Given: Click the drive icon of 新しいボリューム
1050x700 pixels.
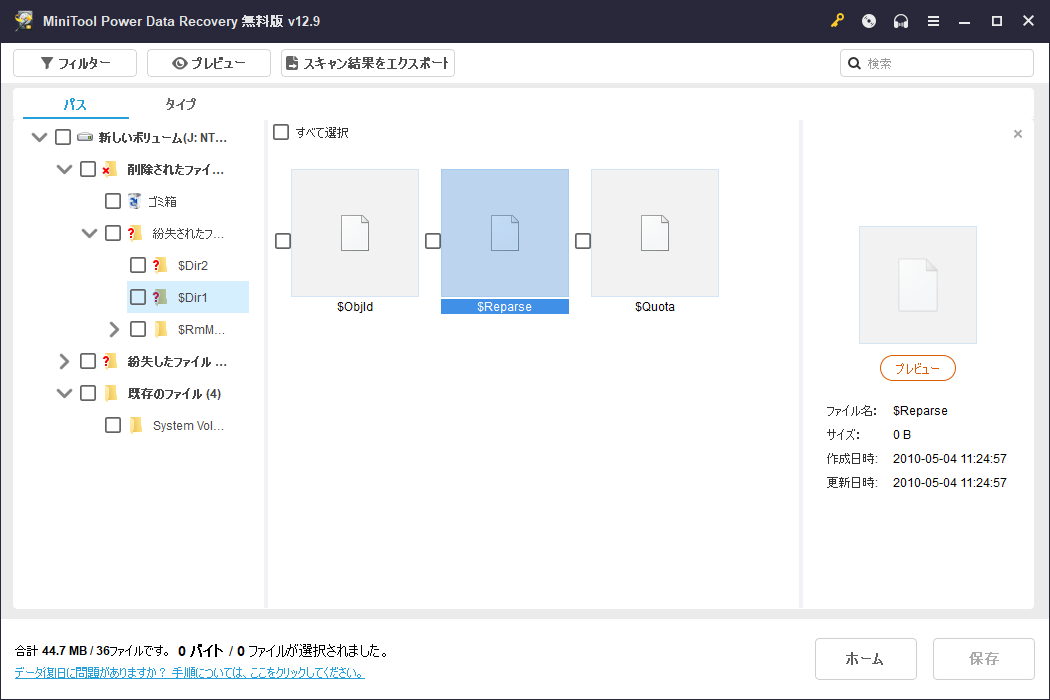Looking at the screenshot, I should (x=85, y=137).
